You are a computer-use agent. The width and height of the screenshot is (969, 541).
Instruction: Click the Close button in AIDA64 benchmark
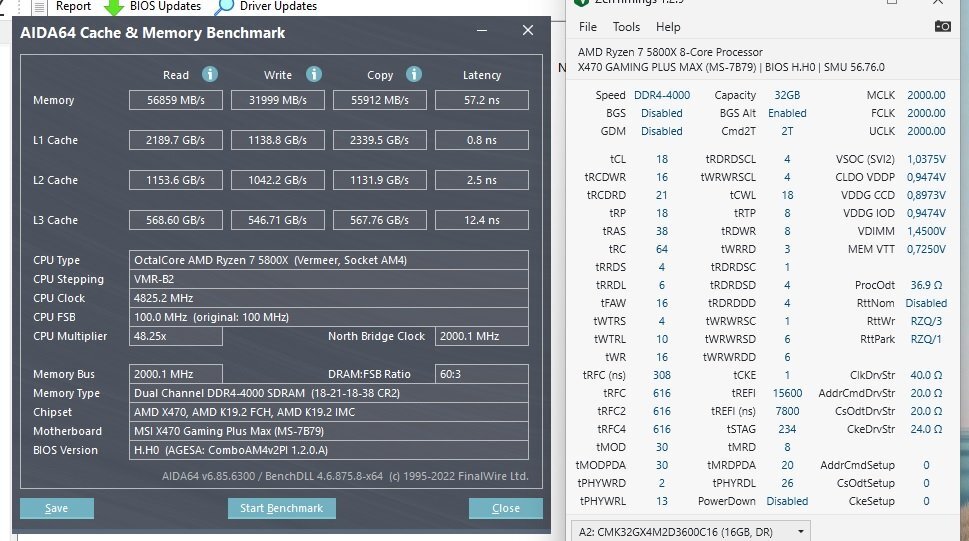point(506,508)
